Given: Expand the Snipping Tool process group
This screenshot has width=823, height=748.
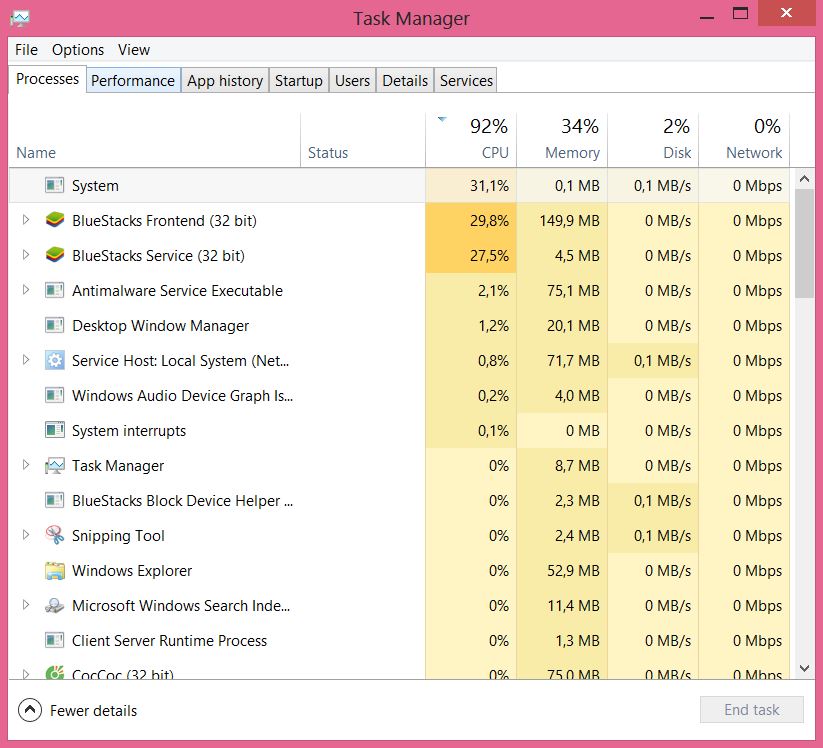Looking at the screenshot, I should point(26,535).
